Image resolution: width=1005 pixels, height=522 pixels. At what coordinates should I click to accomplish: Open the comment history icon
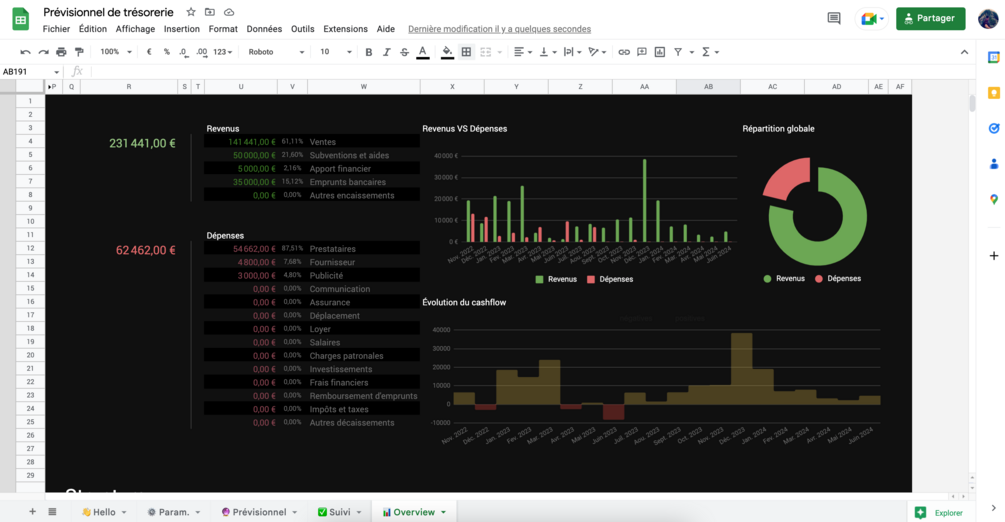click(x=834, y=19)
